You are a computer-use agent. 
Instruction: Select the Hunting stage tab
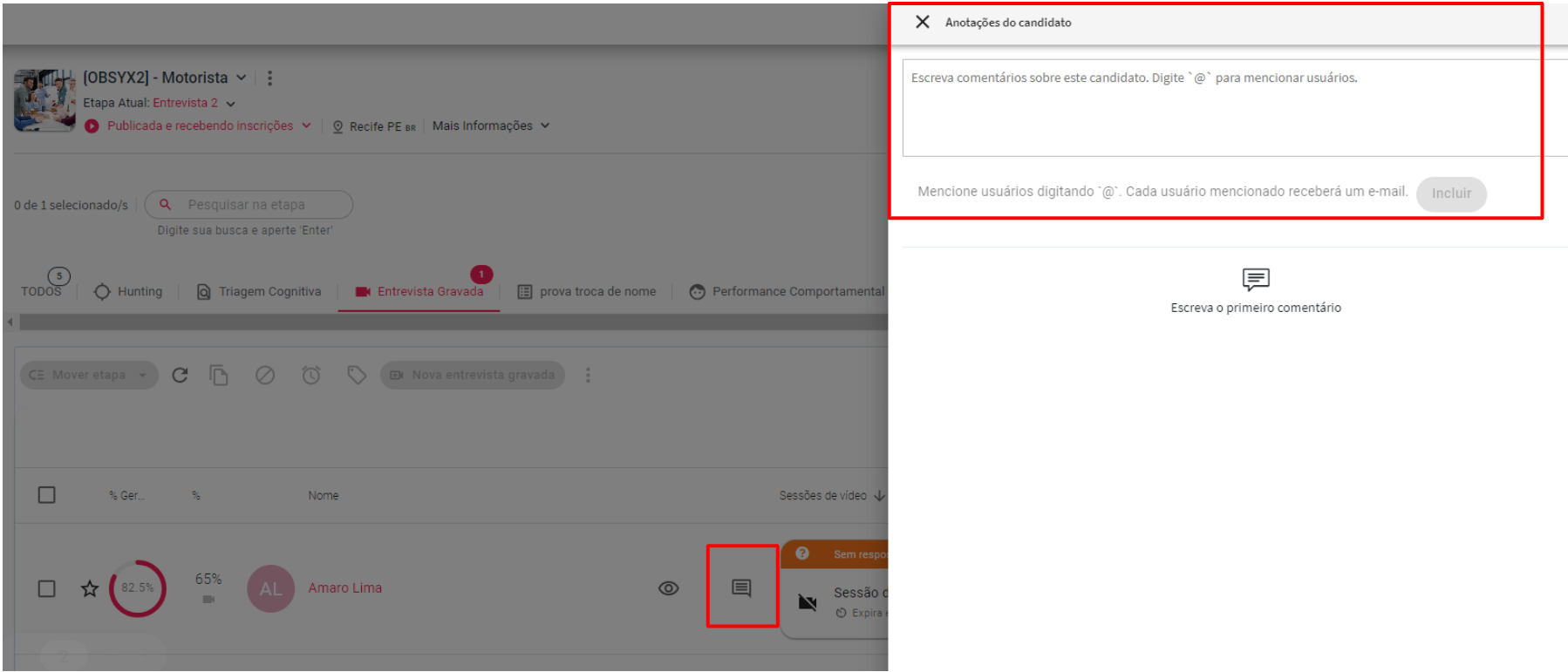129,291
